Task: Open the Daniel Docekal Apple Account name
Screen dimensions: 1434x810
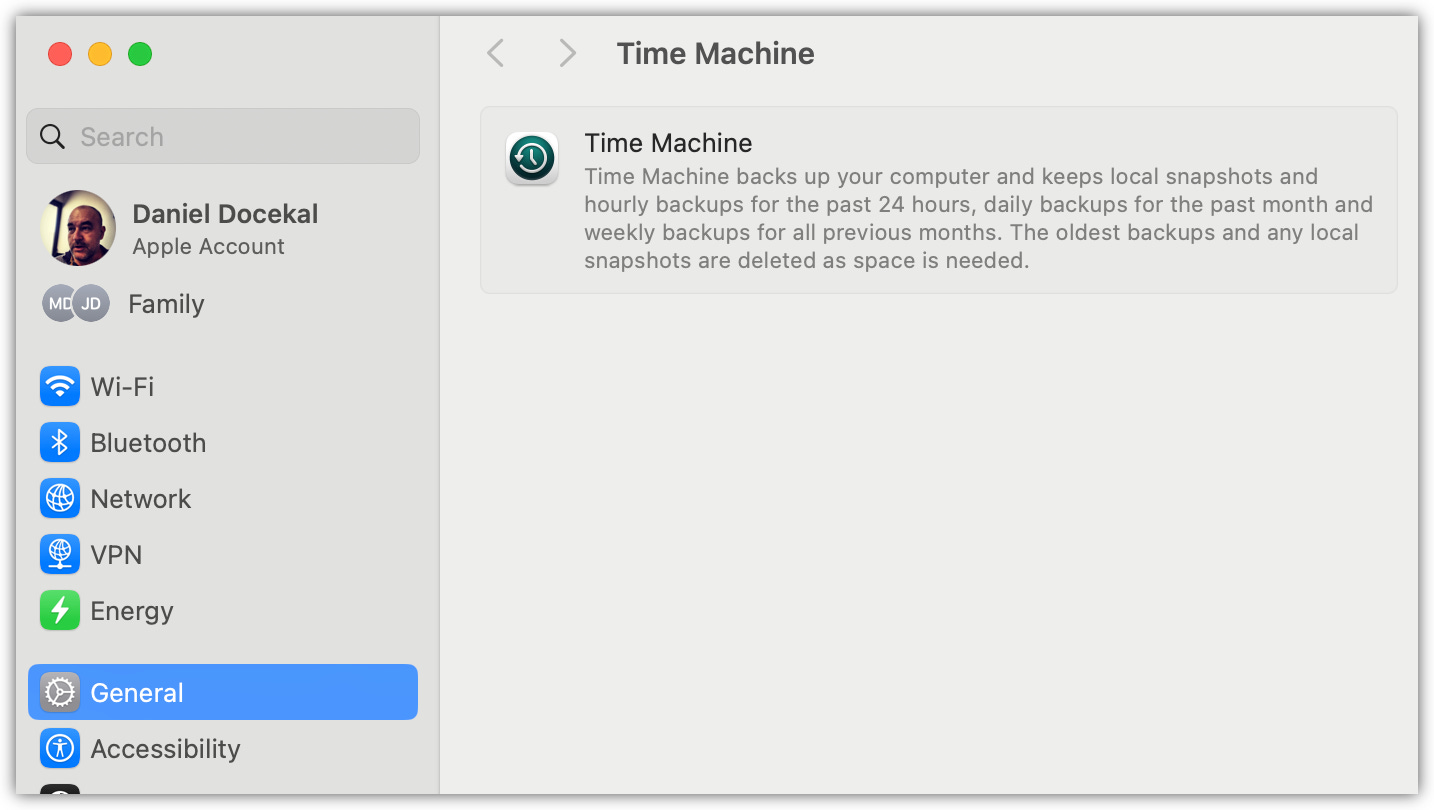Action: coord(225,214)
